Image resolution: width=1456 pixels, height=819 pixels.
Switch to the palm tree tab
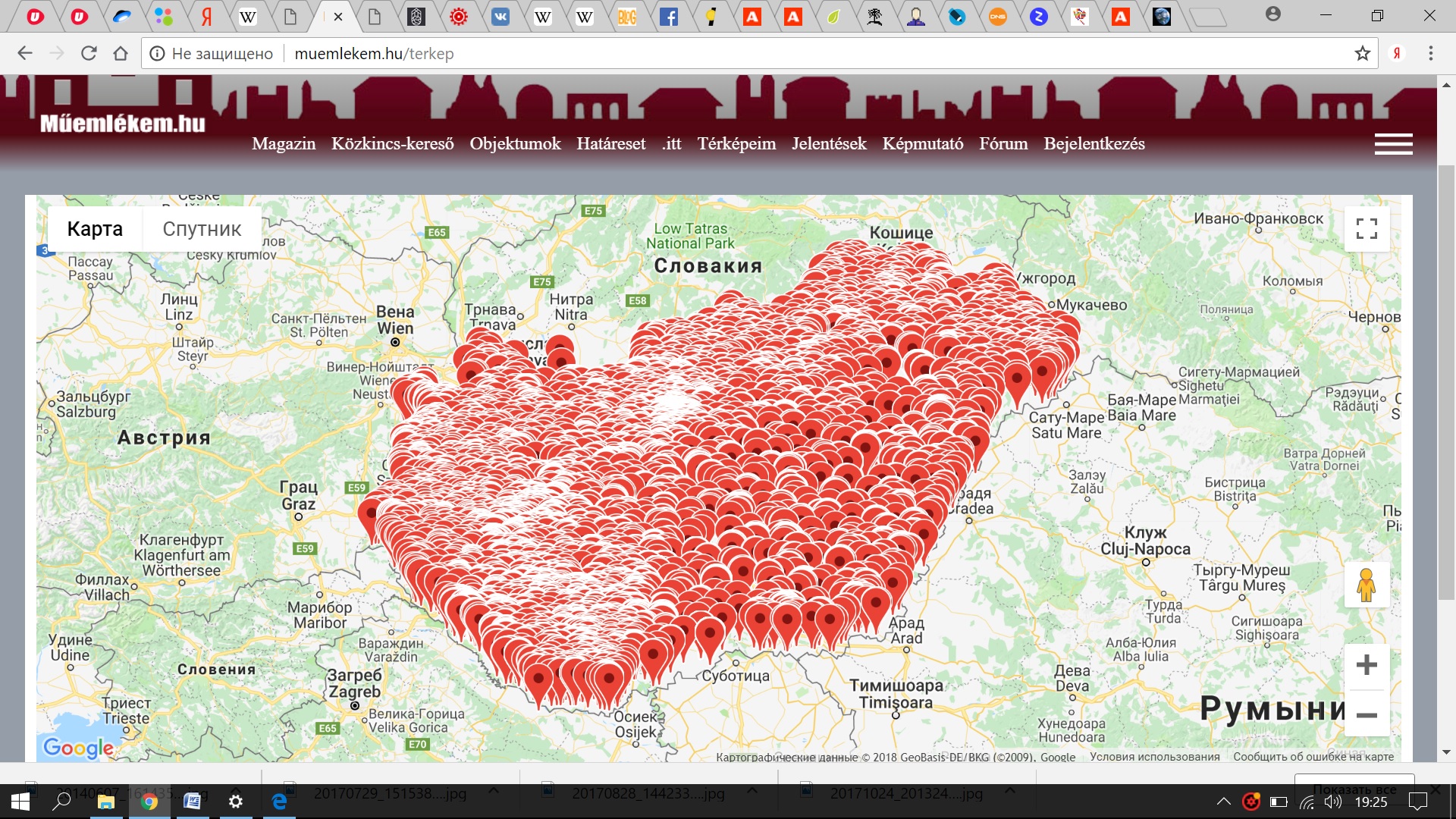click(x=875, y=17)
